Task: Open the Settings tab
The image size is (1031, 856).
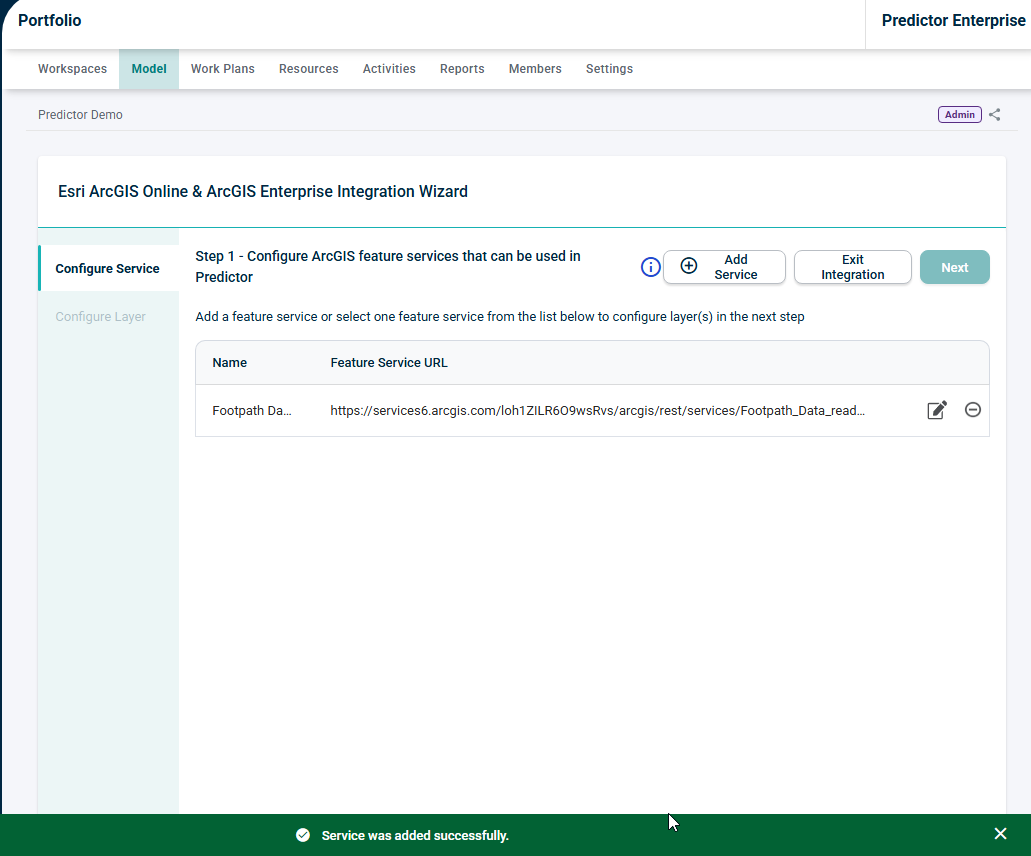Action: coord(609,69)
